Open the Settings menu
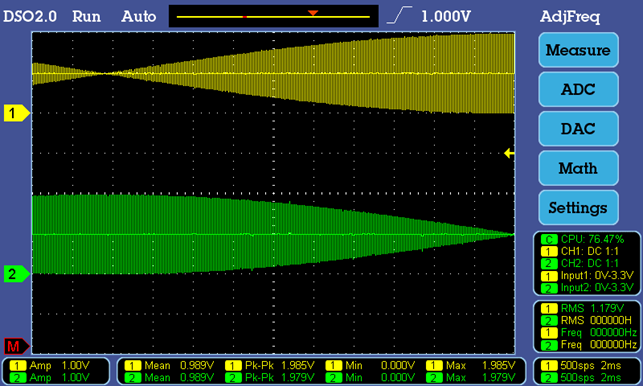 pyautogui.click(x=578, y=208)
